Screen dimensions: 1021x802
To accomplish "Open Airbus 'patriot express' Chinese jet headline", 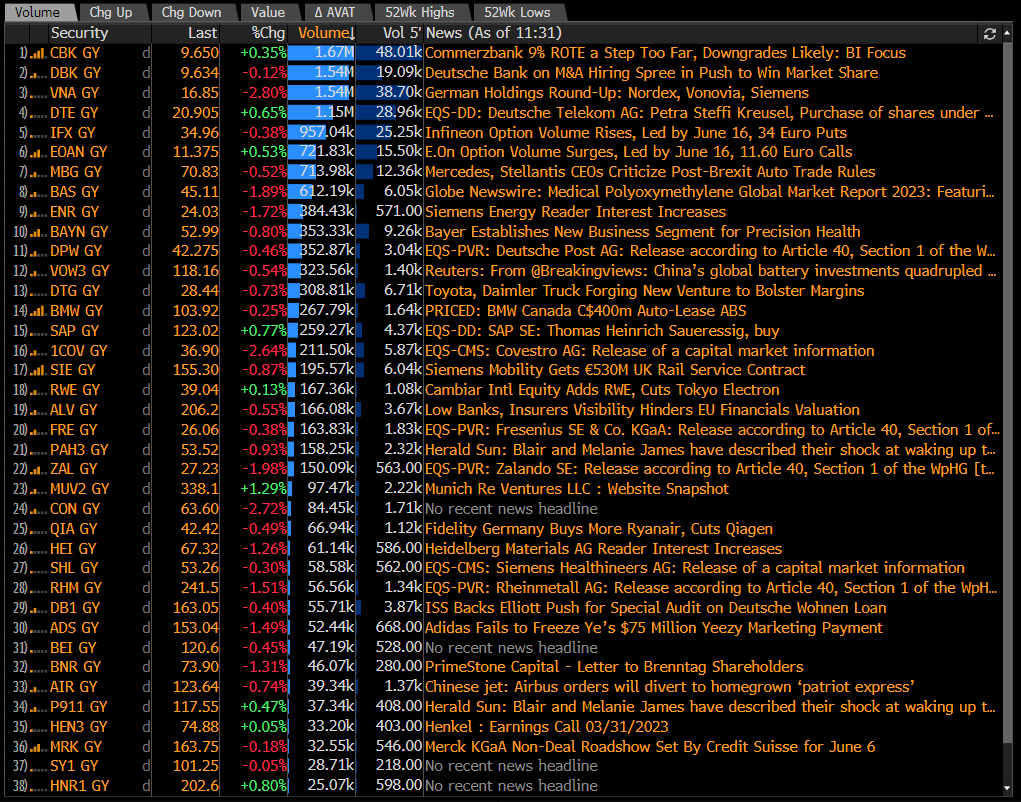I will (x=669, y=687).
